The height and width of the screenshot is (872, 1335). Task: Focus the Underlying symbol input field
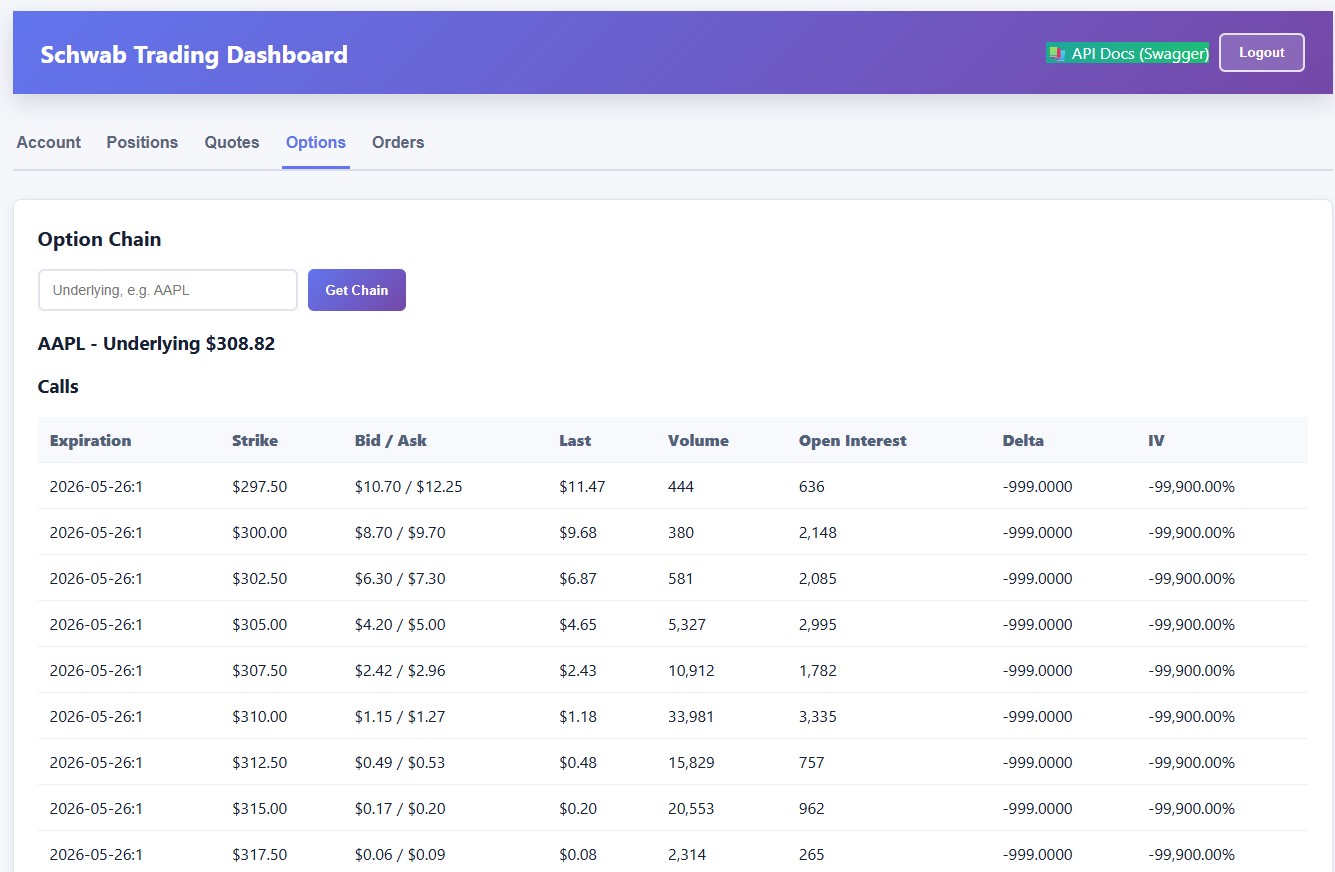[x=168, y=290]
